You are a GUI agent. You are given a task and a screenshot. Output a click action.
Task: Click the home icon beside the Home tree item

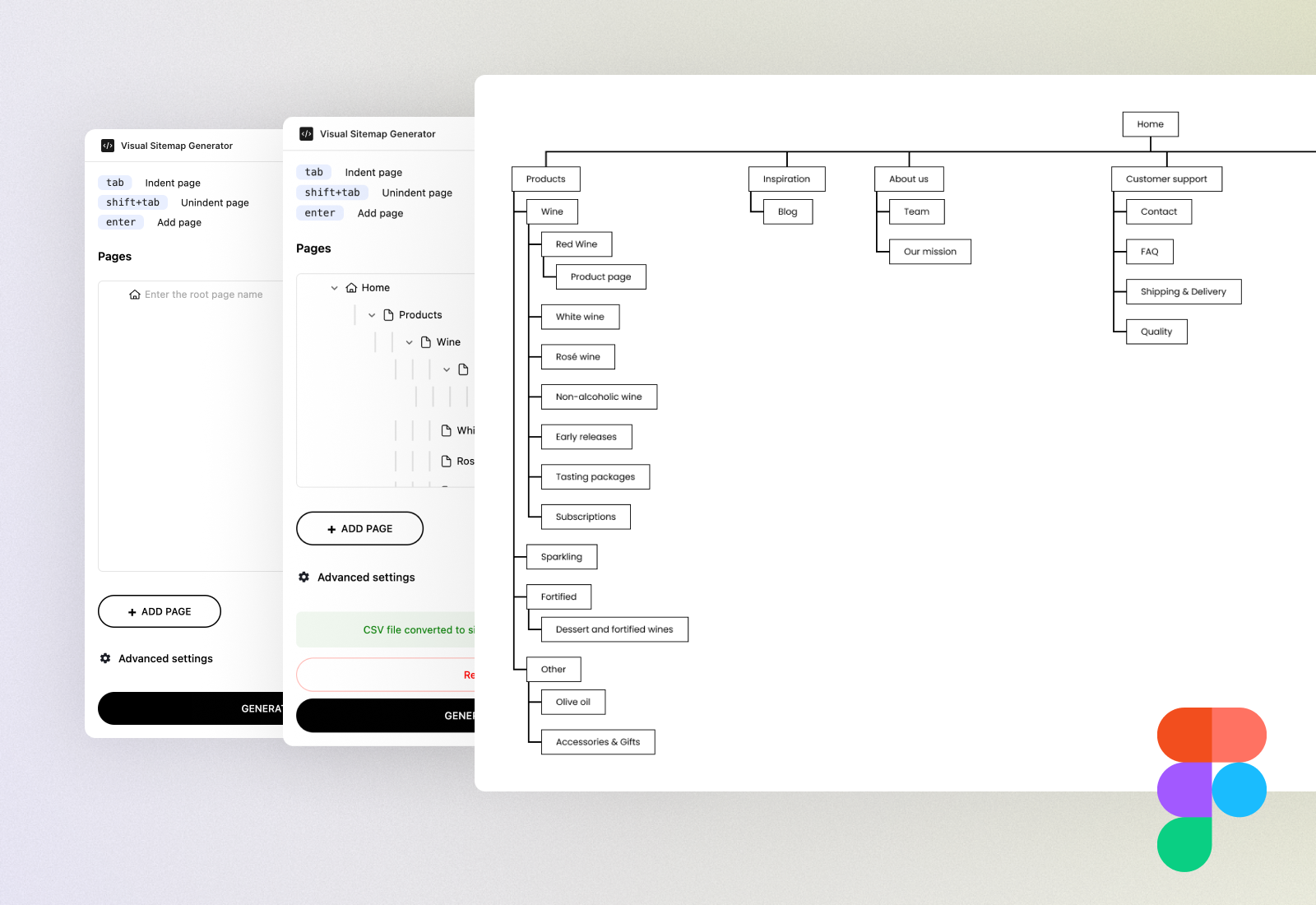pyautogui.click(x=353, y=287)
